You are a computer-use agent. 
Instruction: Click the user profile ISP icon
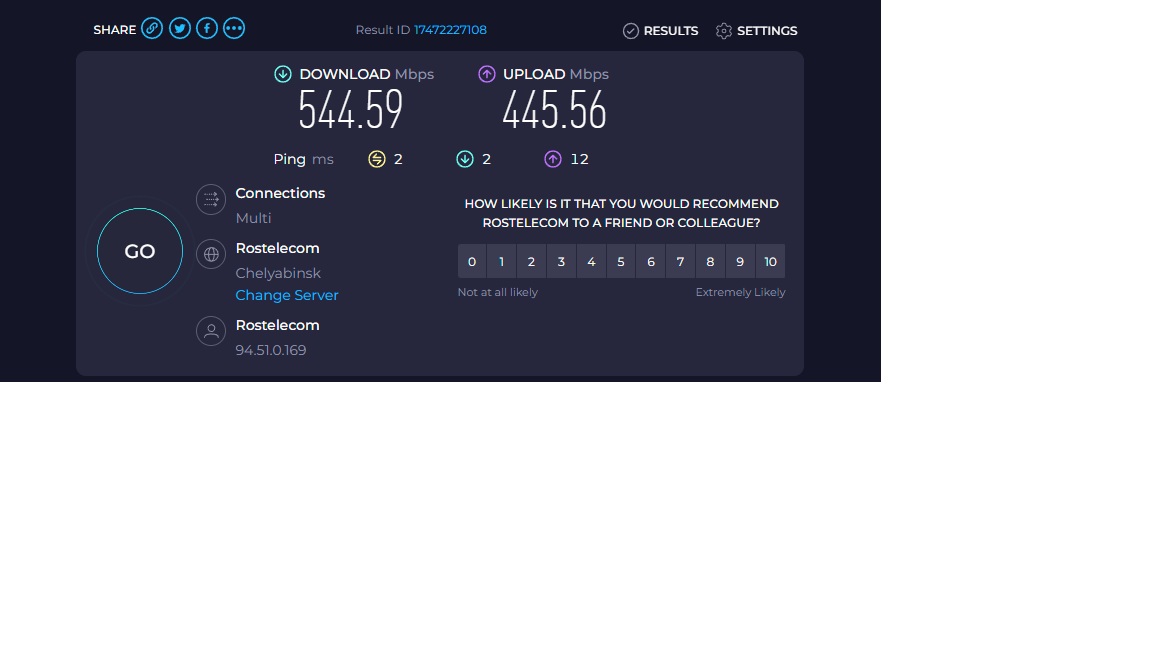211,332
